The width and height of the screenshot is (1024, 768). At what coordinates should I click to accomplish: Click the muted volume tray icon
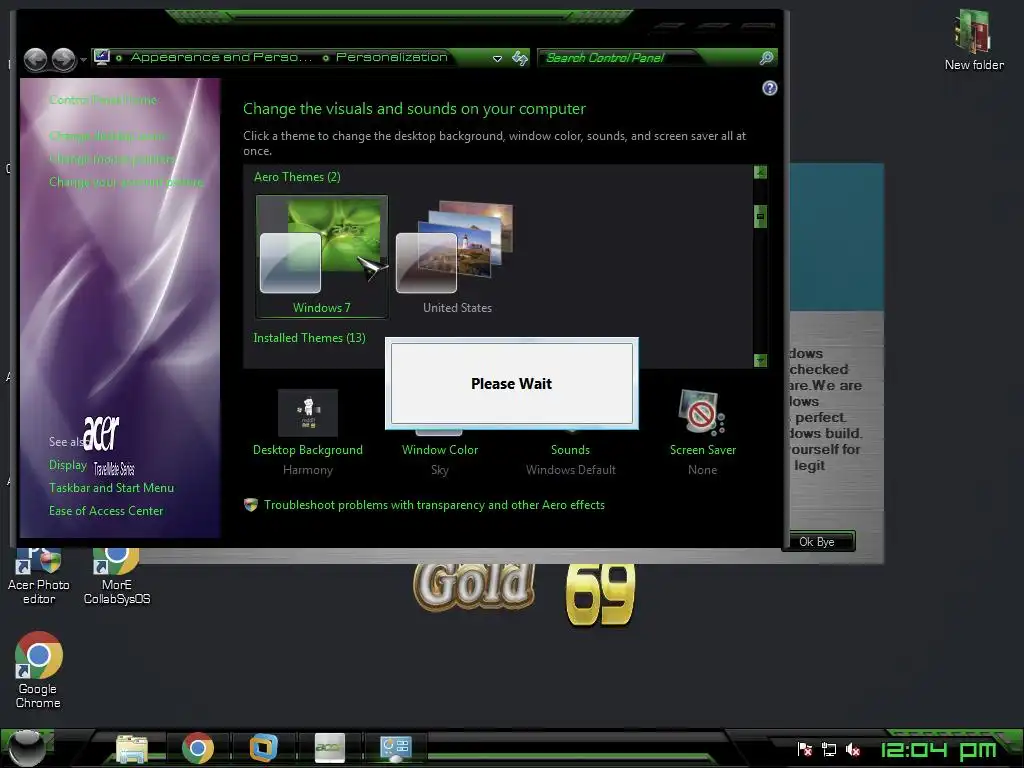[852, 750]
